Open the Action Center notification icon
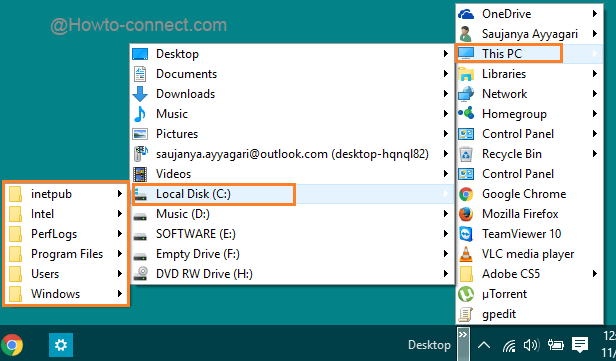616x361 pixels. tap(579, 345)
